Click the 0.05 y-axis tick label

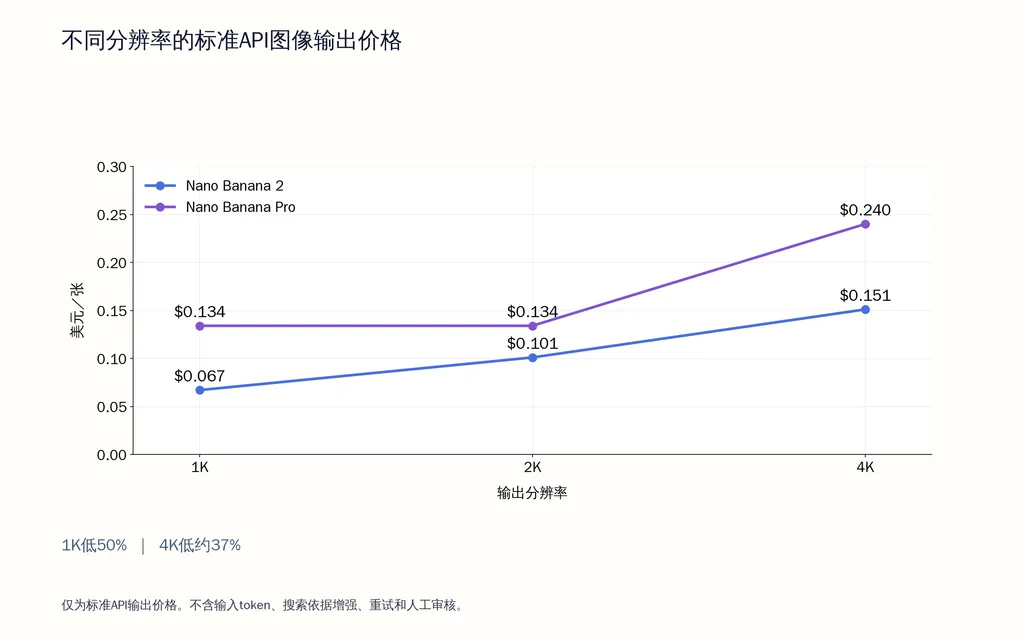coord(112,407)
